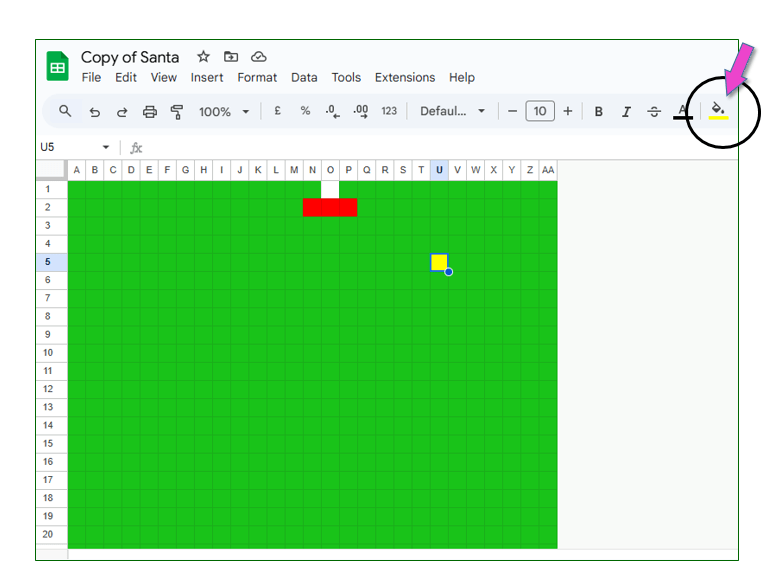
Task: Star the Copy of Santa document
Action: click(204, 57)
